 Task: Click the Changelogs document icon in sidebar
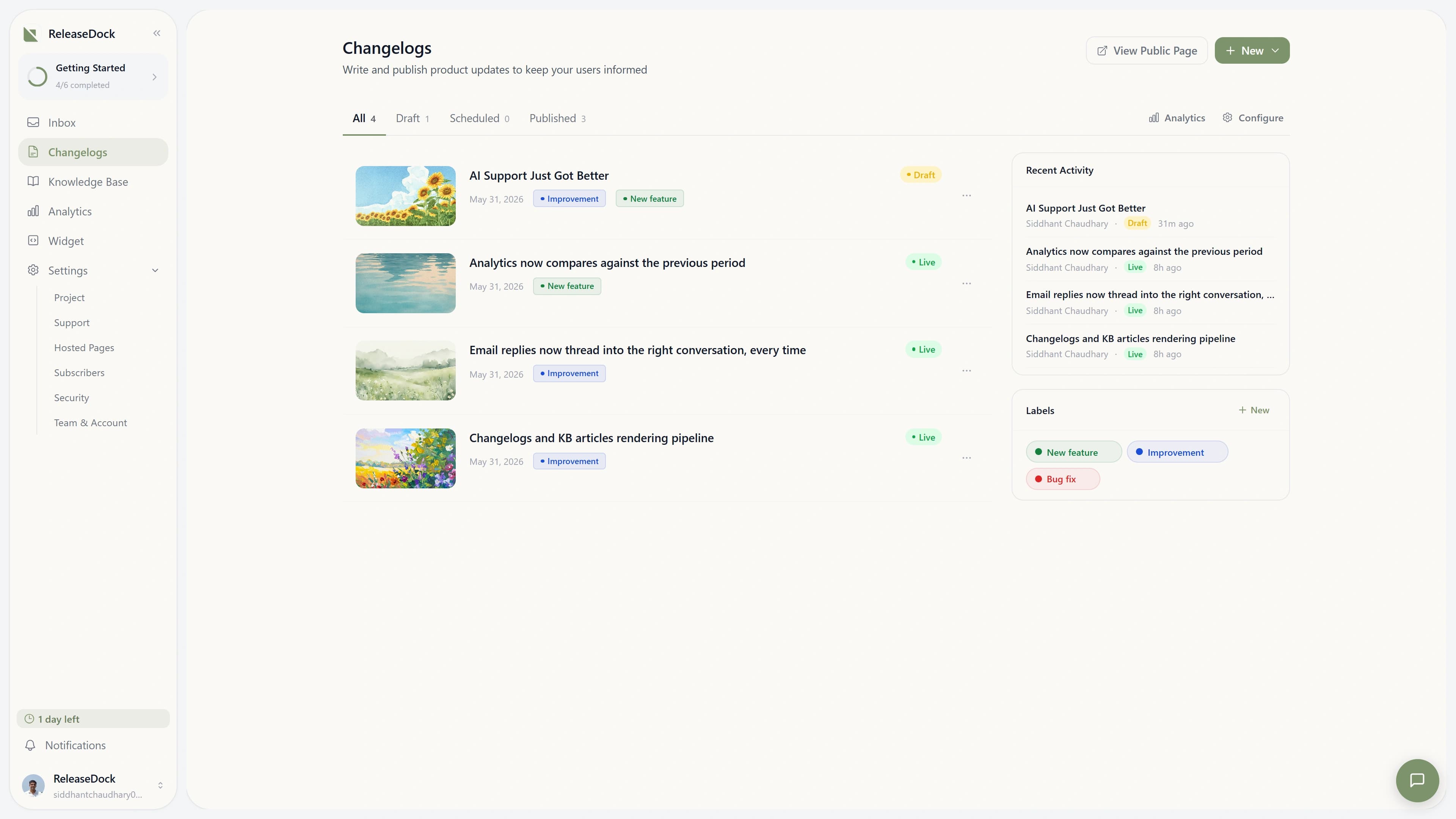tap(33, 152)
